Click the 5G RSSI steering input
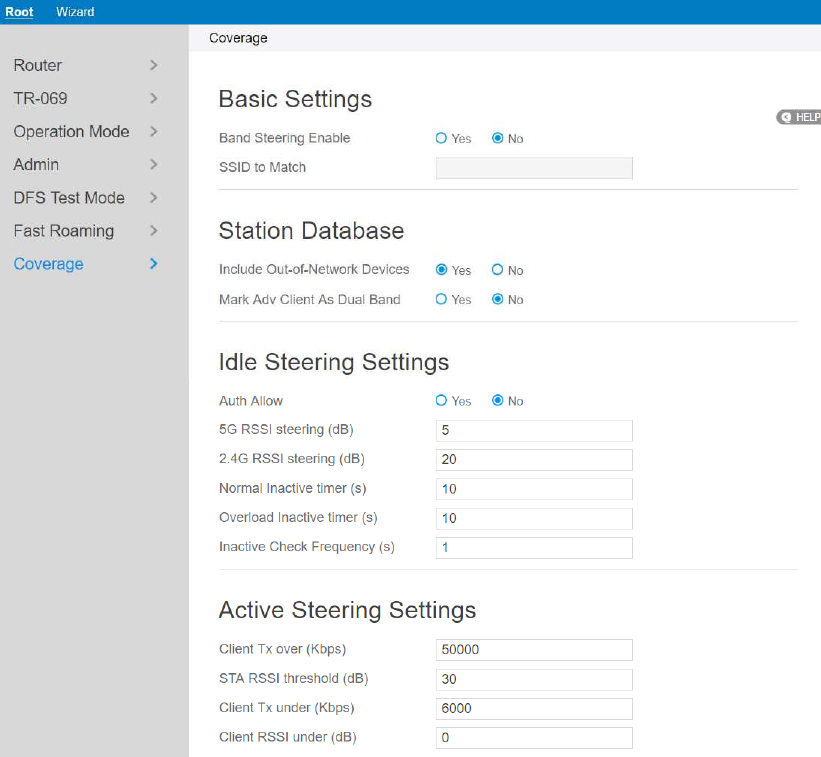This screenshot has height=757, width=821. point(534,431)
